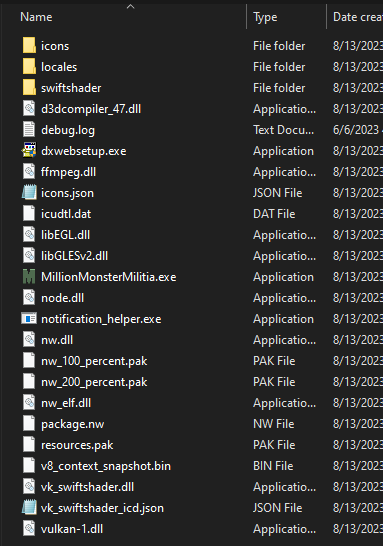Select the folder name swiftshader

71,88
